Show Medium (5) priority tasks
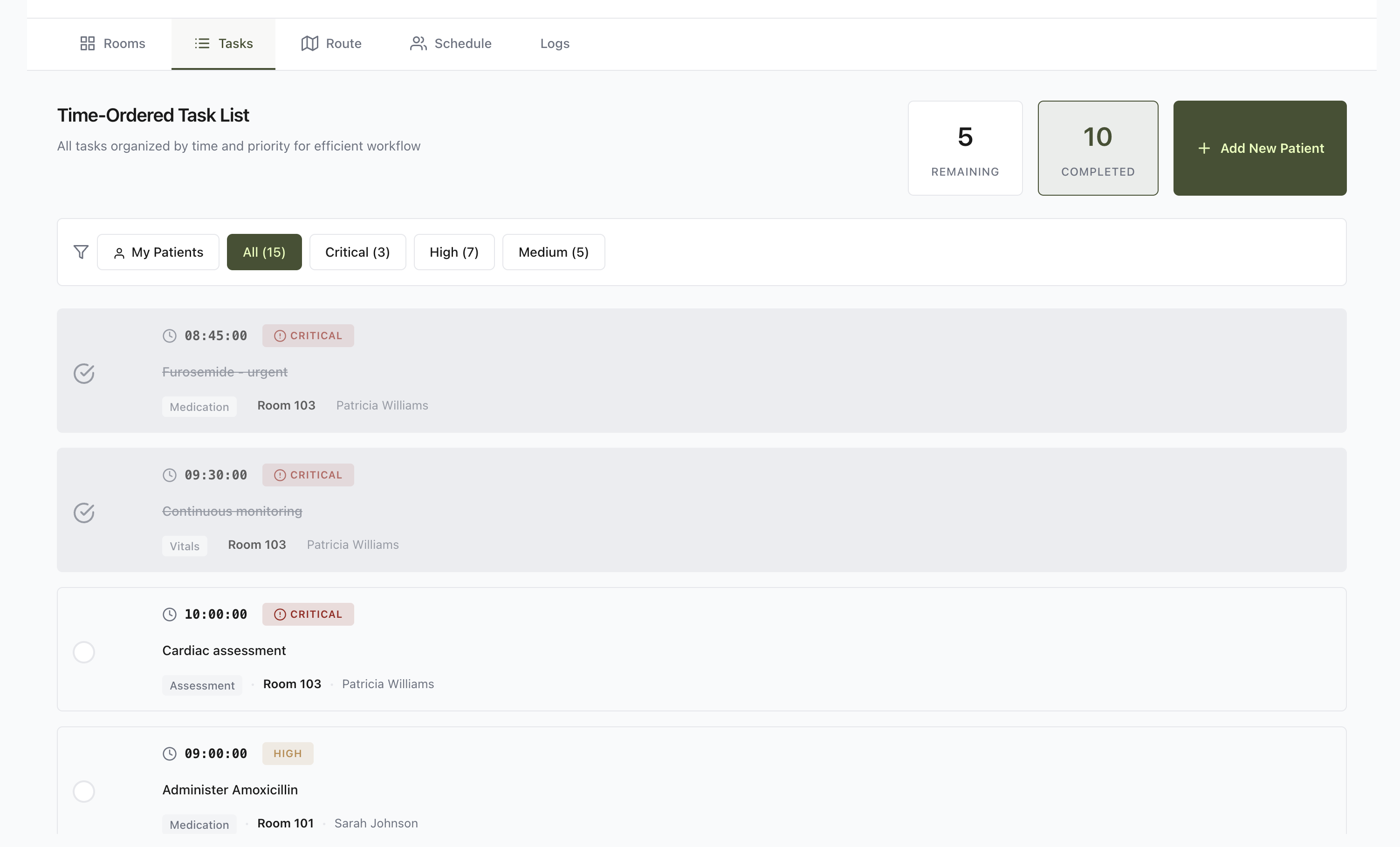Viewport: 1400px width, 847px height. point(553,252)
